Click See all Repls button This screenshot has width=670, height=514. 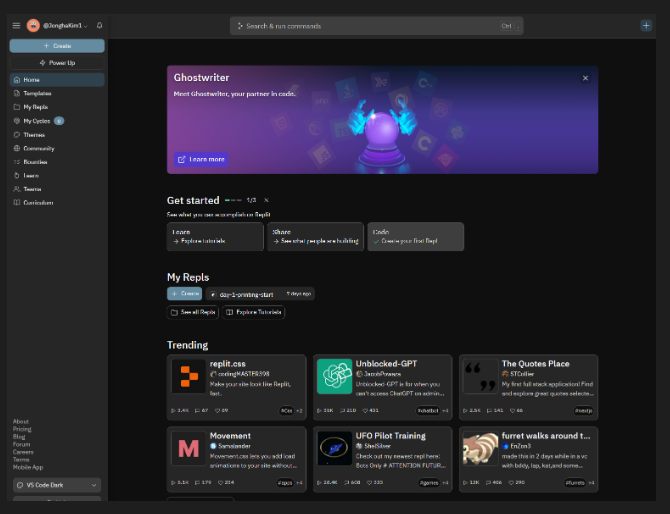point(193,312)
